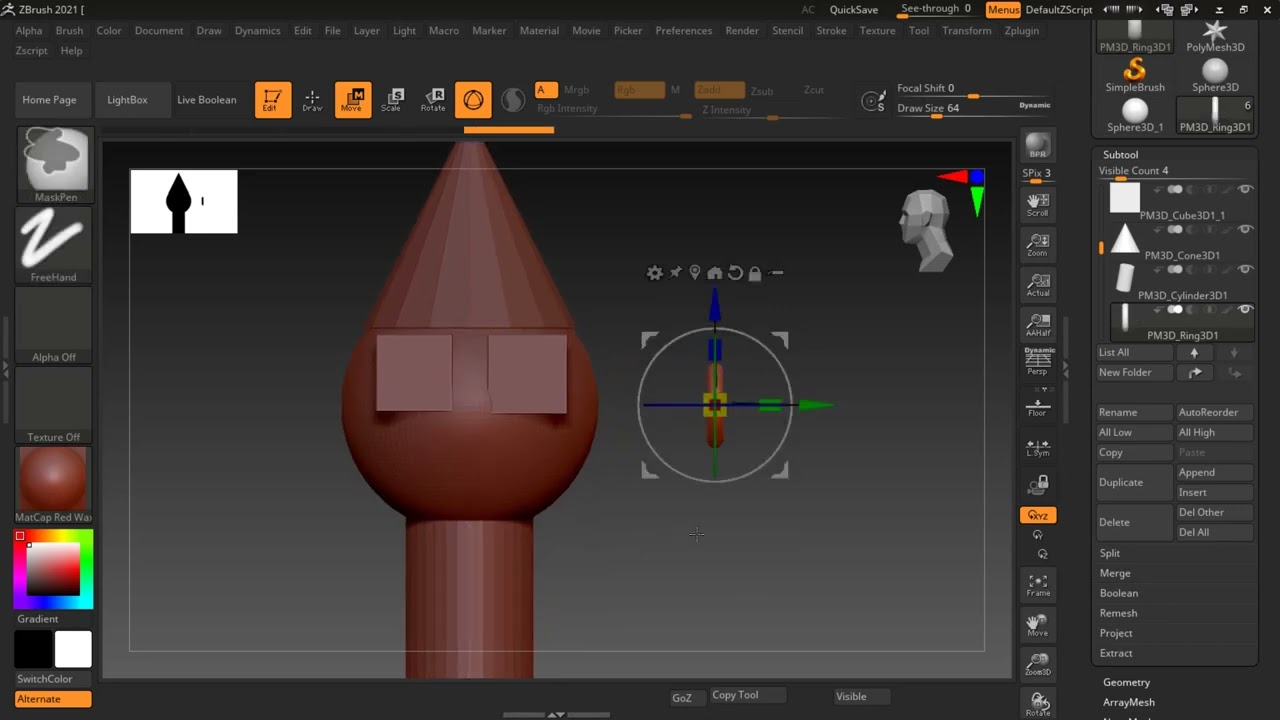Toggle Perspective (Persp) view
Viewport: 1280px width, 720px height.
pyautogui.click(x=1038, y=363)
